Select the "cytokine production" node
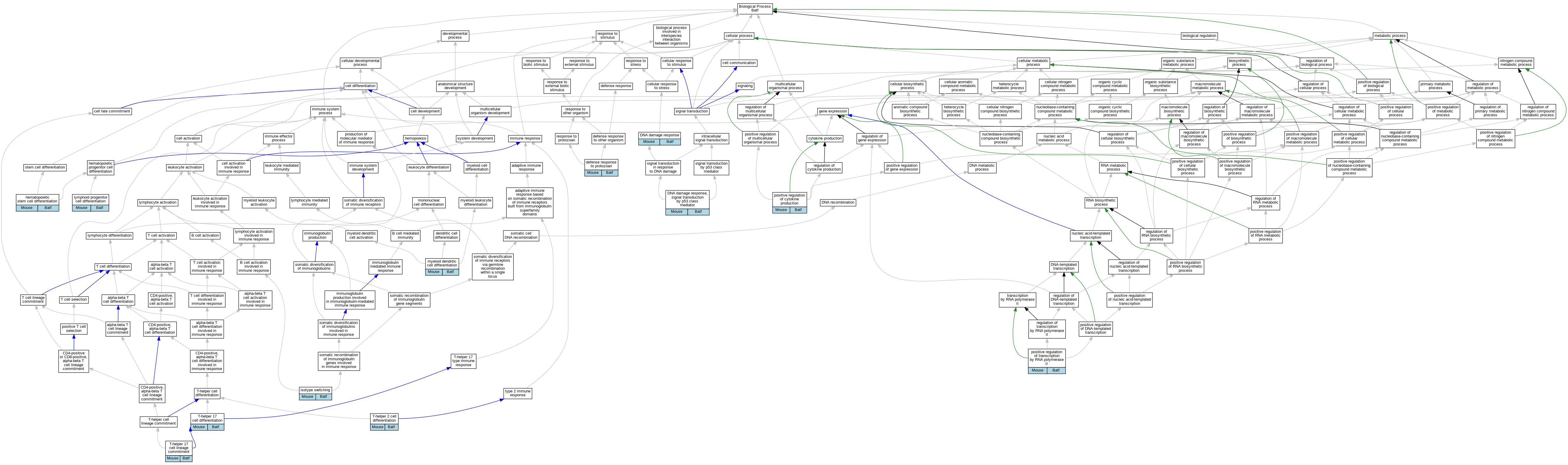Viewport: 1568px width, 465px height. (825, 138)
